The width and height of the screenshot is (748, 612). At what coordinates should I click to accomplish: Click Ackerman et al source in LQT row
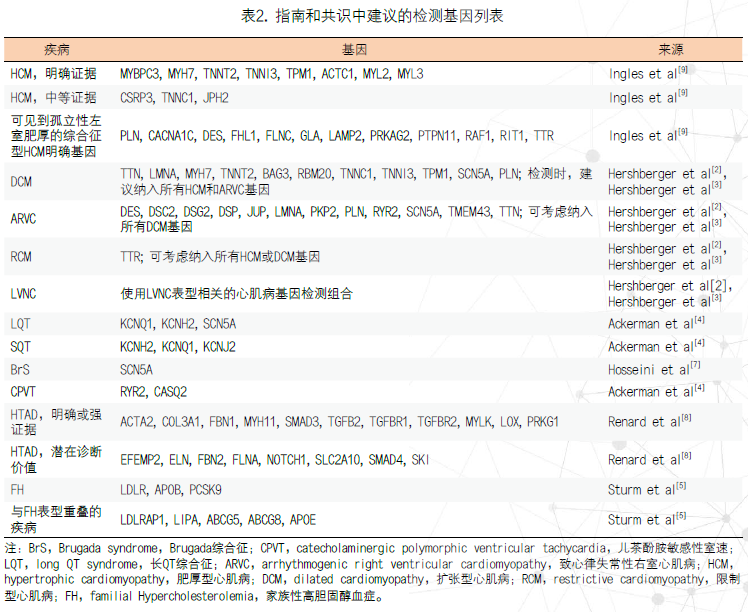[x=656, y=323]
